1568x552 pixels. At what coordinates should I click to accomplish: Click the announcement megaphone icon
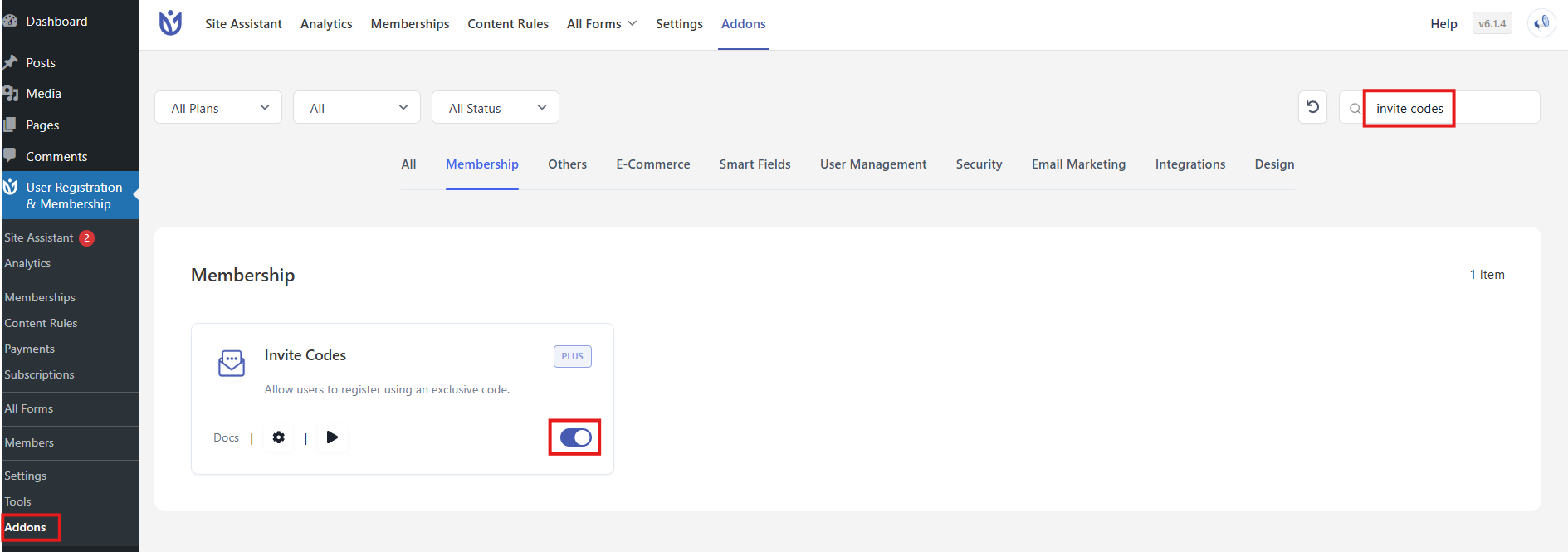tap(1541, 23)
